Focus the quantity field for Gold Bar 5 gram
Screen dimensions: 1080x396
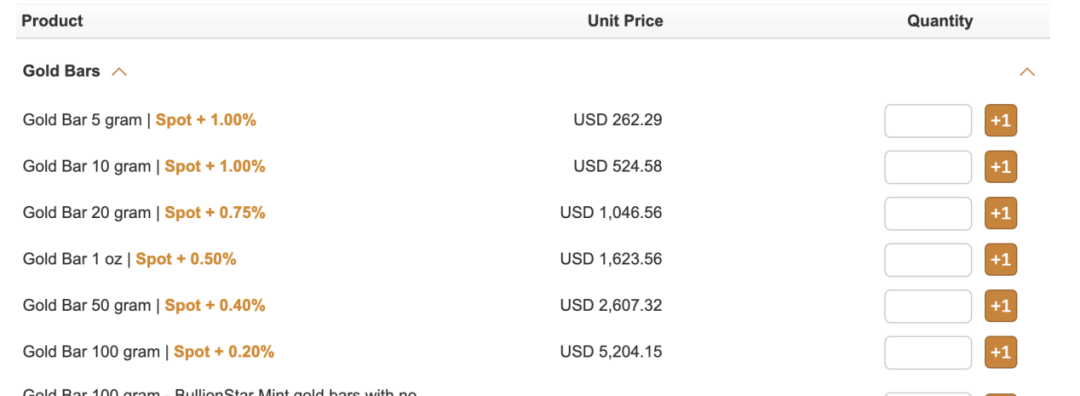pos(928,121)
